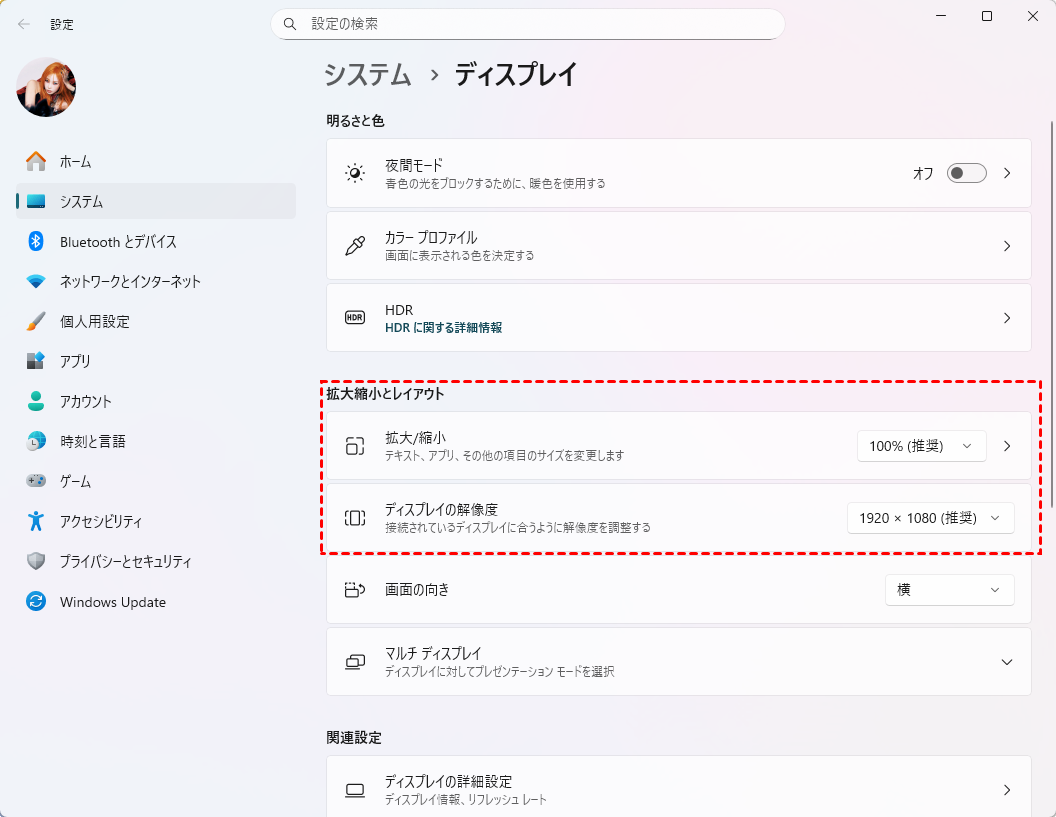Screen dimensions: 1056x817
Task: Expand the マルチ ディスプレイ section
Action: tap(1006, 662)
